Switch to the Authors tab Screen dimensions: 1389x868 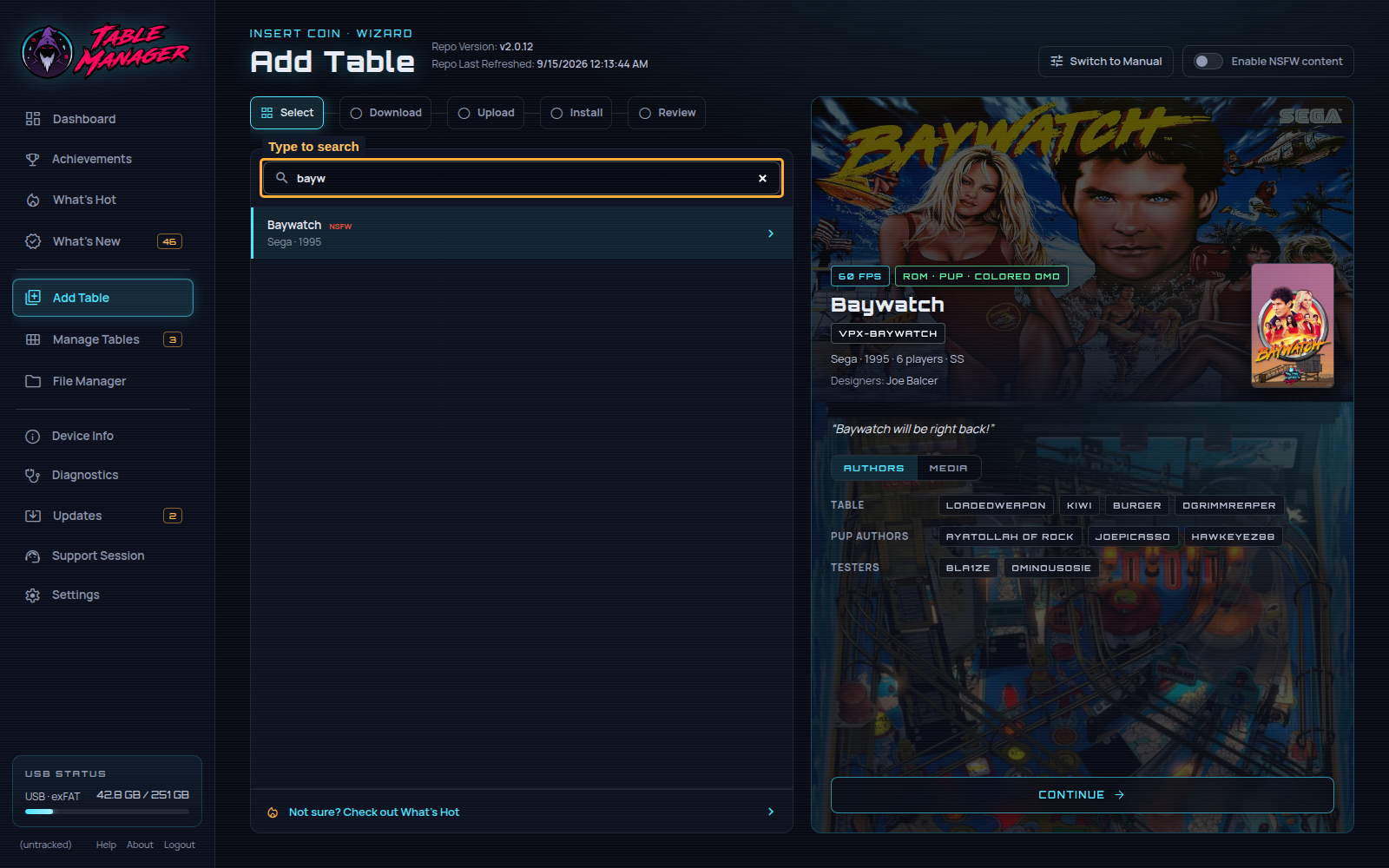pyautogui.click(x=874, y=468)
